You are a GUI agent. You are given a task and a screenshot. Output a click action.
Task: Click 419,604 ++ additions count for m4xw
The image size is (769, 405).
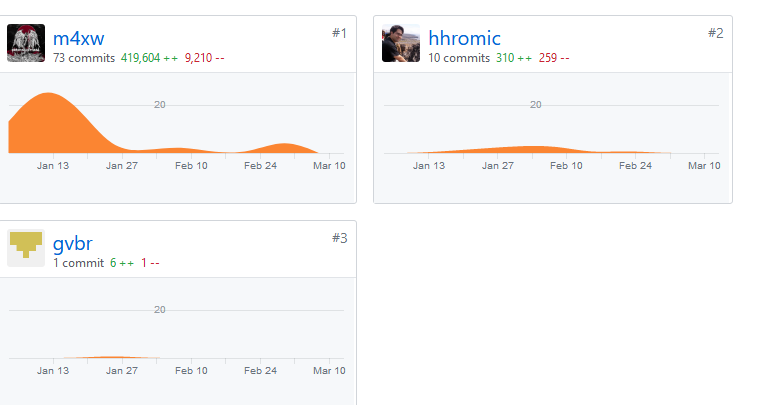pos(150,58)
